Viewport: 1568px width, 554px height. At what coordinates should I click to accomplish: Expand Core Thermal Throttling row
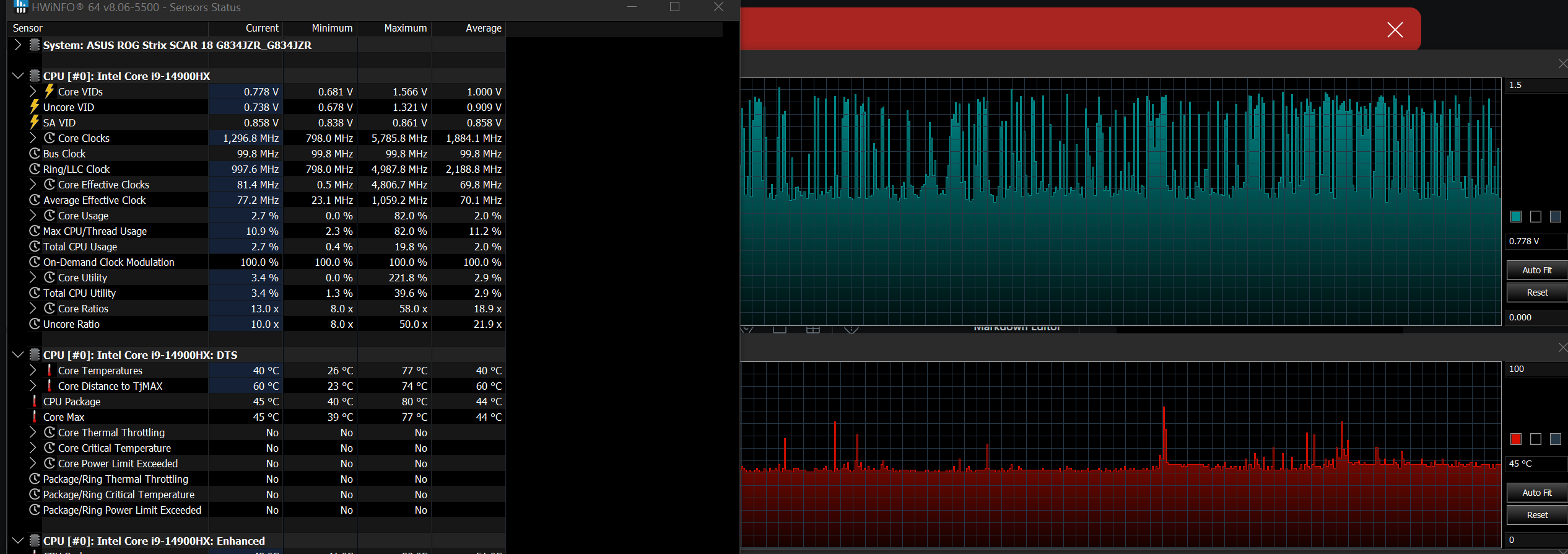click(33, 432)
